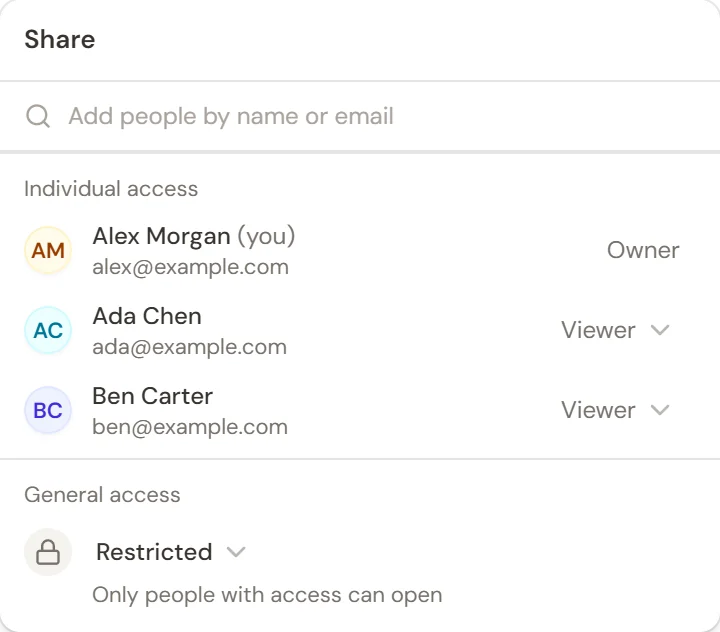Open Ben Carter's Viewer role dropdown
Viewport: 720px width, 632px height.
616,410
